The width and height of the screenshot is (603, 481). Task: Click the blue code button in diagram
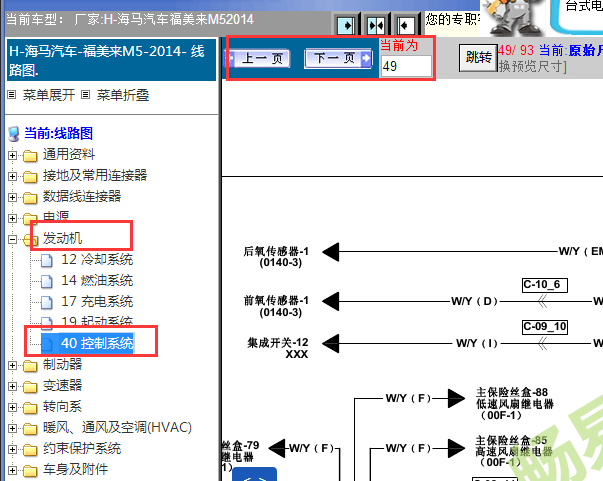pos(255,474)
